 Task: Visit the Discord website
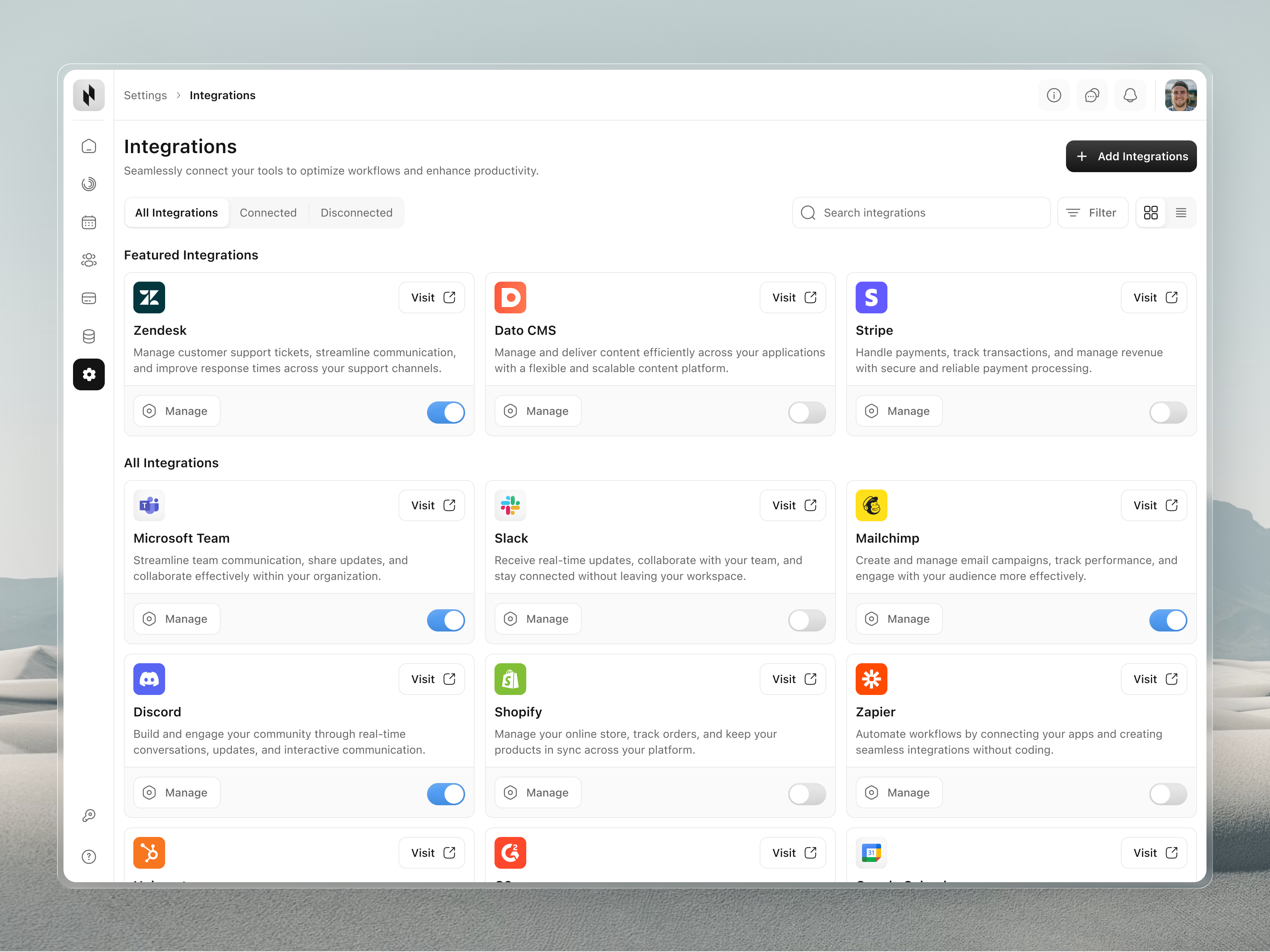coord(432,679)
